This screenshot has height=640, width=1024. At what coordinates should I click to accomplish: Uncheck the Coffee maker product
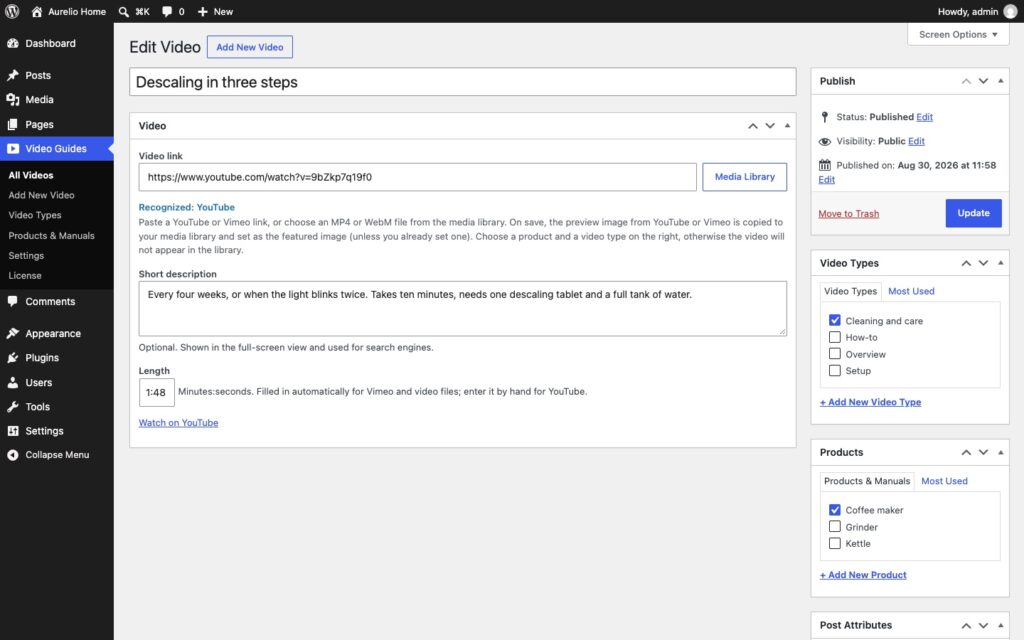click(x=835, y=509)
